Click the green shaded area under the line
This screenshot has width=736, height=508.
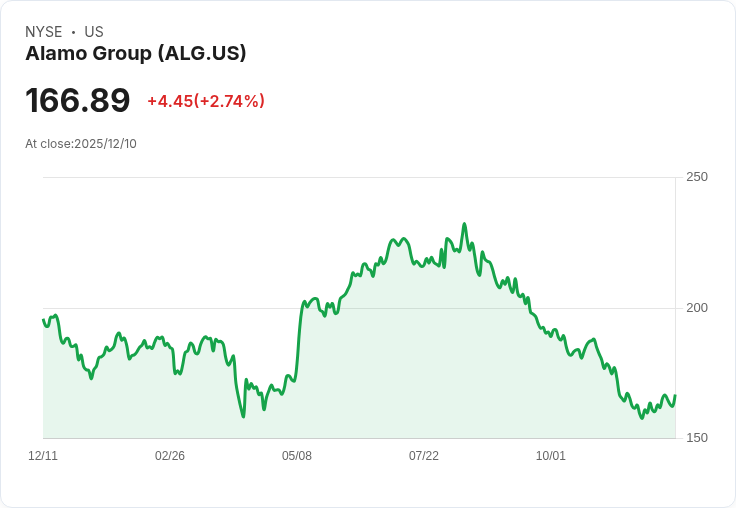[x=400, y=380]
